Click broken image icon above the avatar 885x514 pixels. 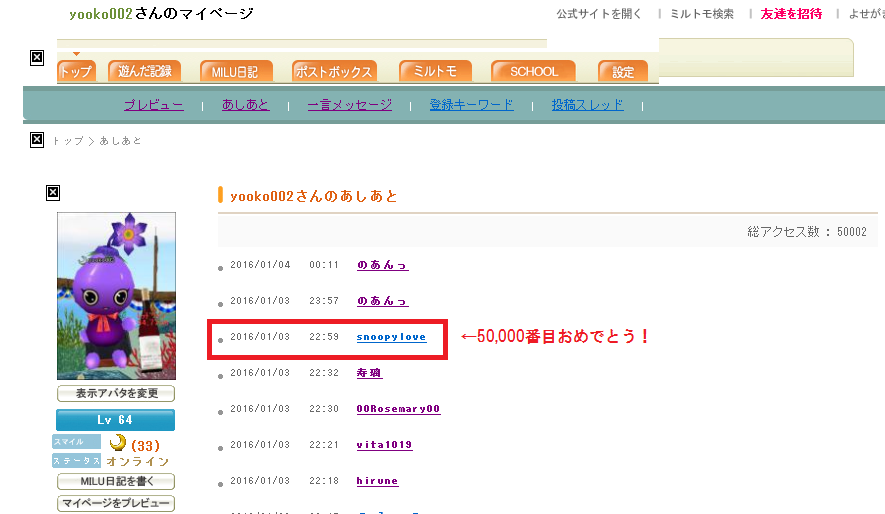[53, 192]
